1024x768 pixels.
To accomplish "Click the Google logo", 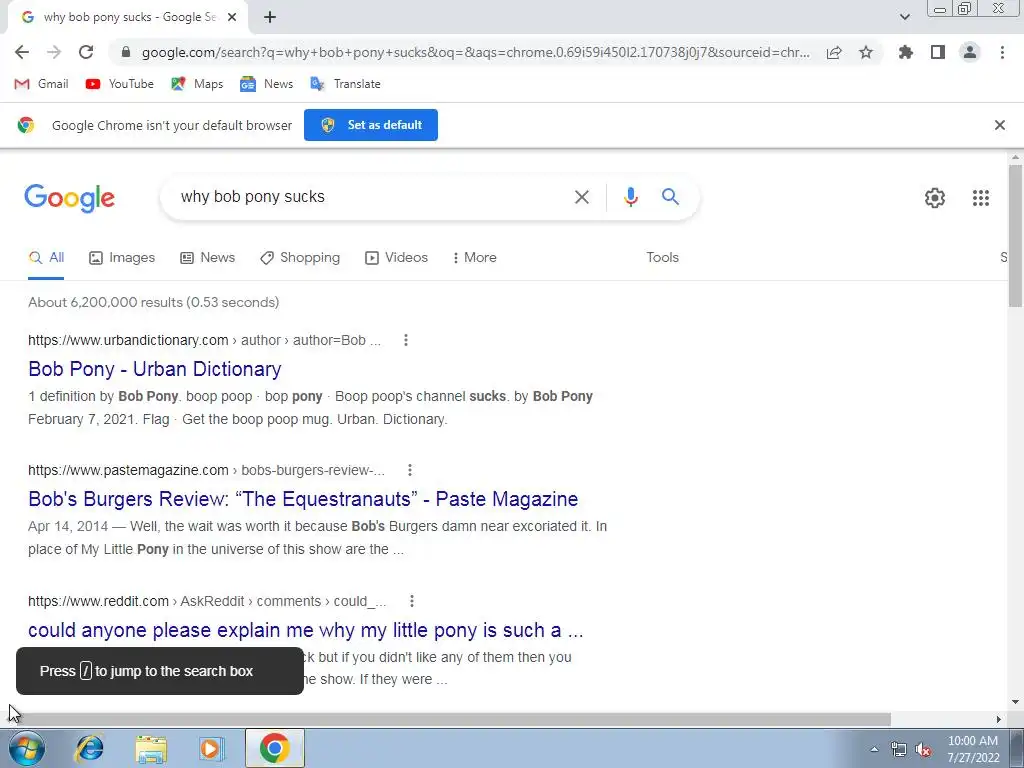I will pyautogui.click(x=70, y=197).
